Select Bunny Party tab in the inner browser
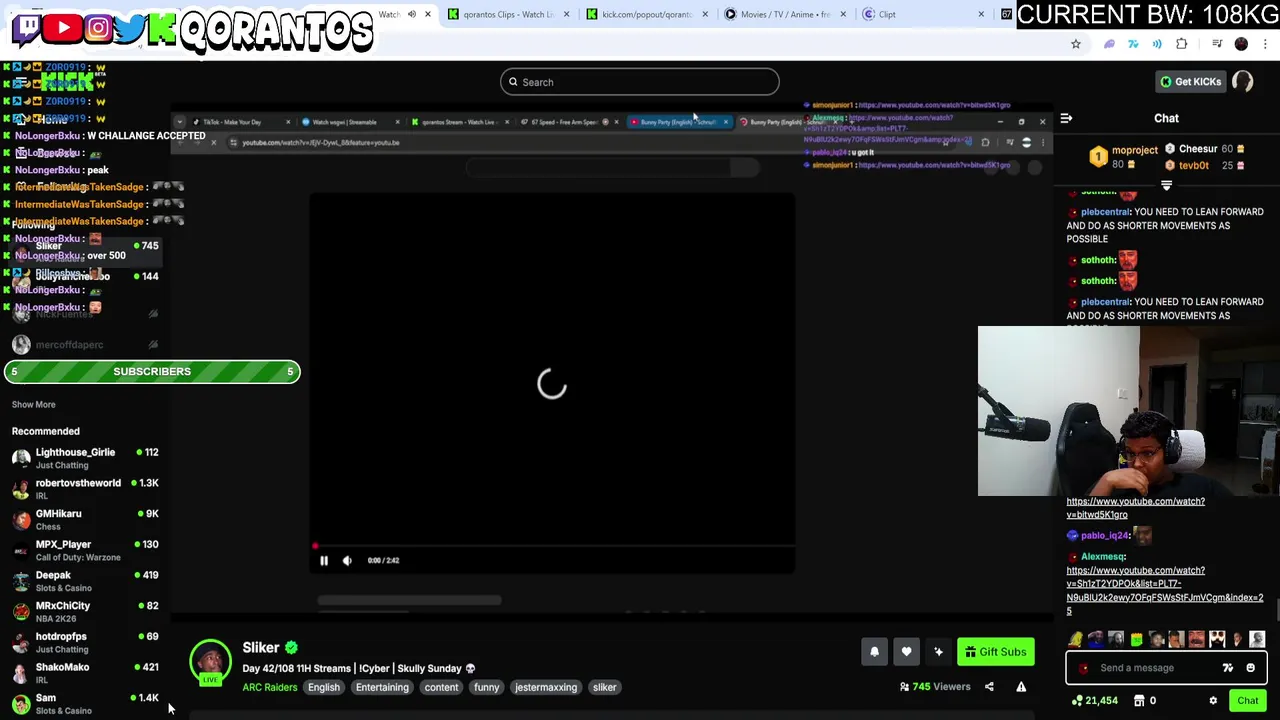 (x=678, y=122)
